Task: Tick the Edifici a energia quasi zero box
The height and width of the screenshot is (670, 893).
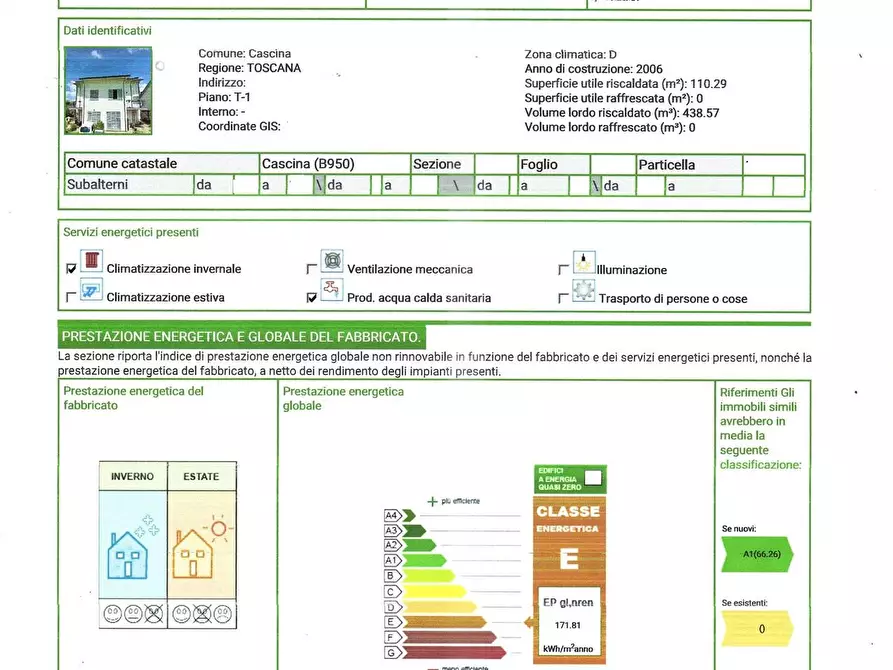Action: click(x=593, y=478)
